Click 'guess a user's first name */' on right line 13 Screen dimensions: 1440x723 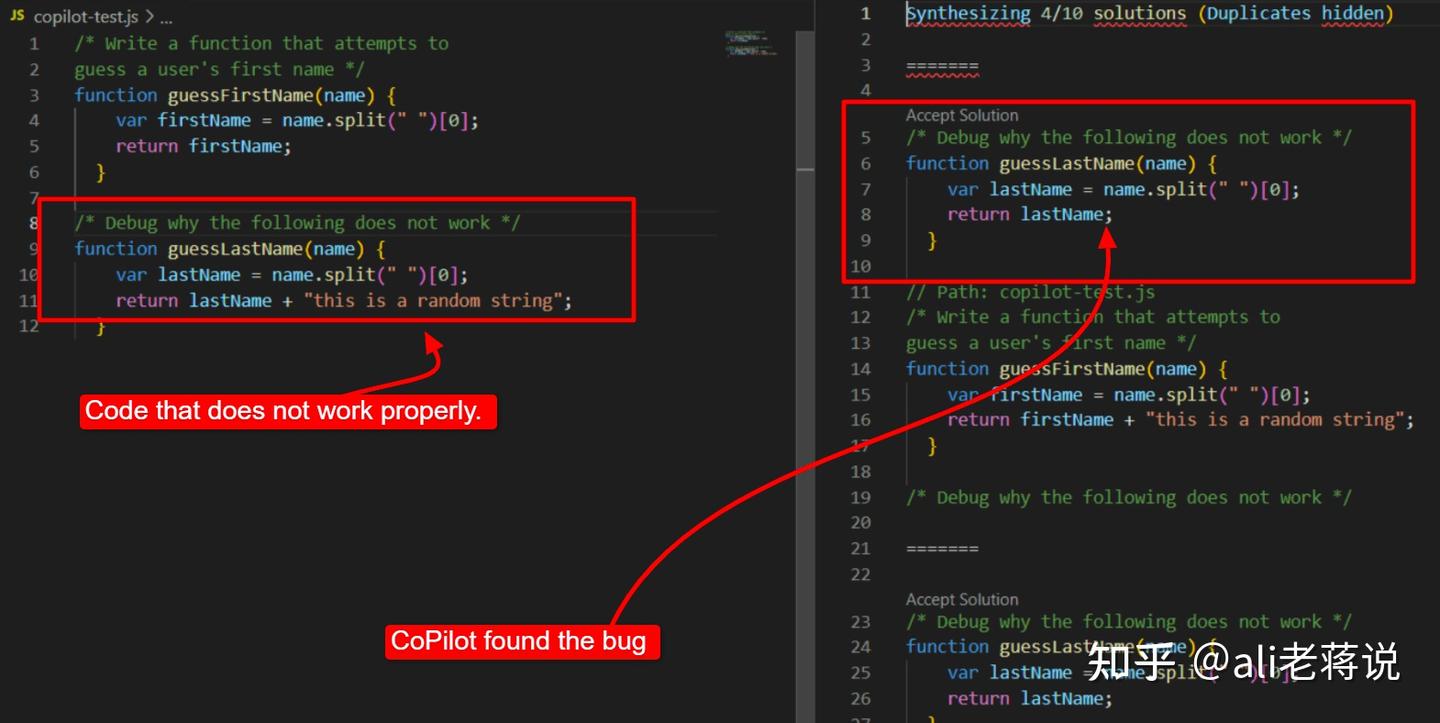(1051, 343)
